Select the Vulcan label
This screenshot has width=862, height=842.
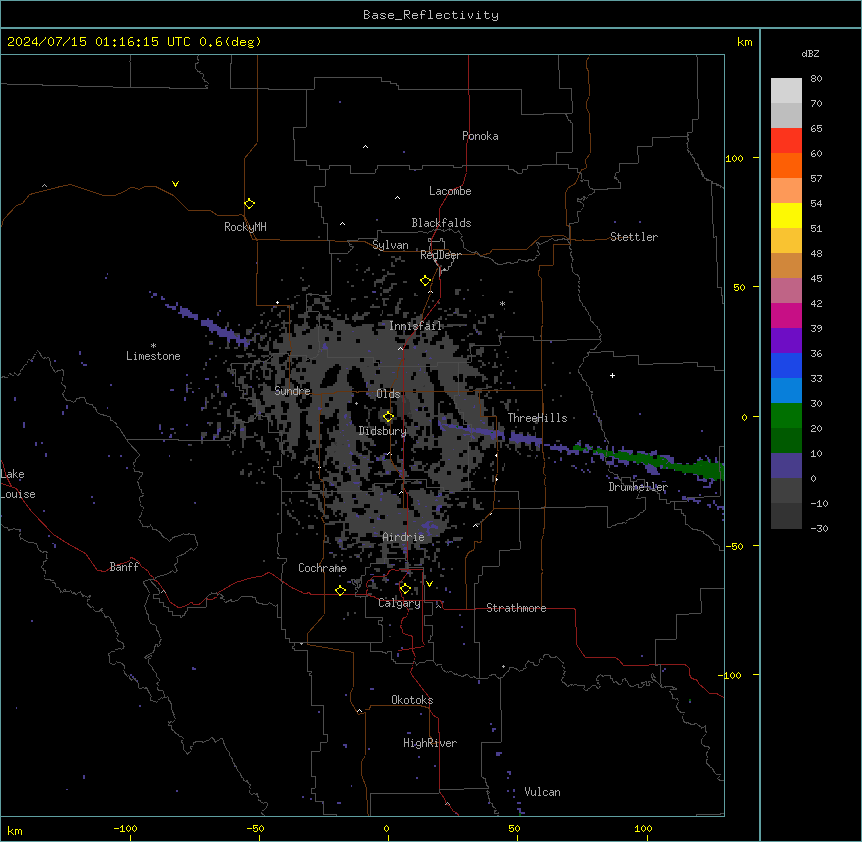coord(542,792)
